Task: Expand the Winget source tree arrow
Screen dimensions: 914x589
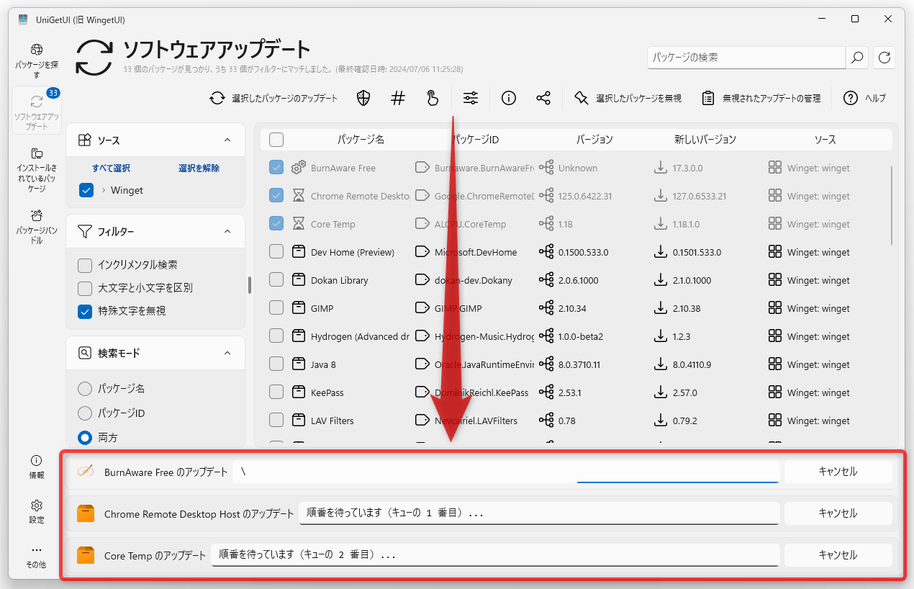Action: coord(103,190)
